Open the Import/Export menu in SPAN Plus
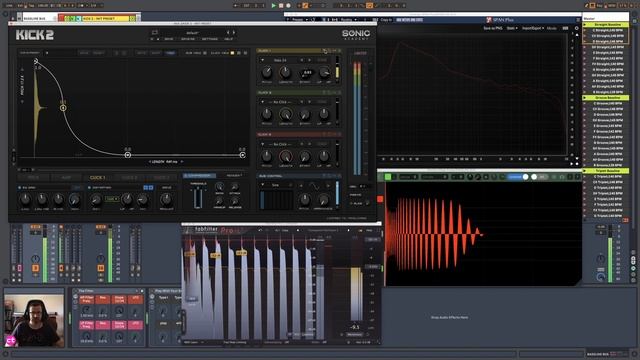 click(x=533, y=29)
